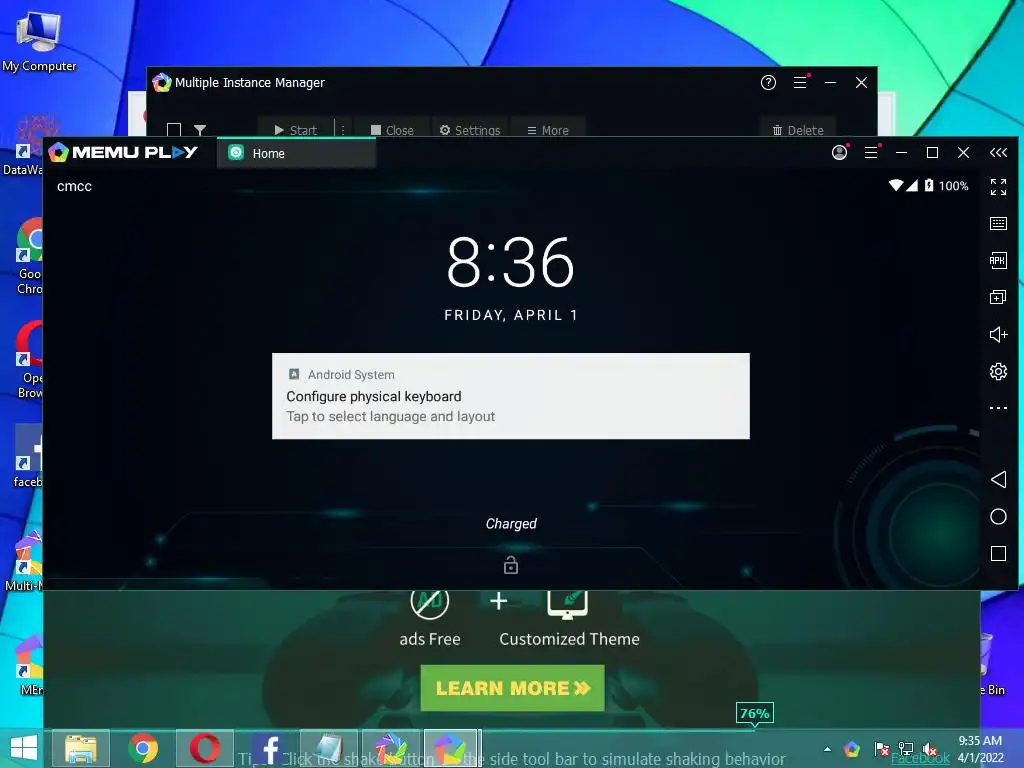Open MEmu Play main menu icon
The width and height of the screenshot is (1024, 768).
pyautogui.click(x=871, y=152)
